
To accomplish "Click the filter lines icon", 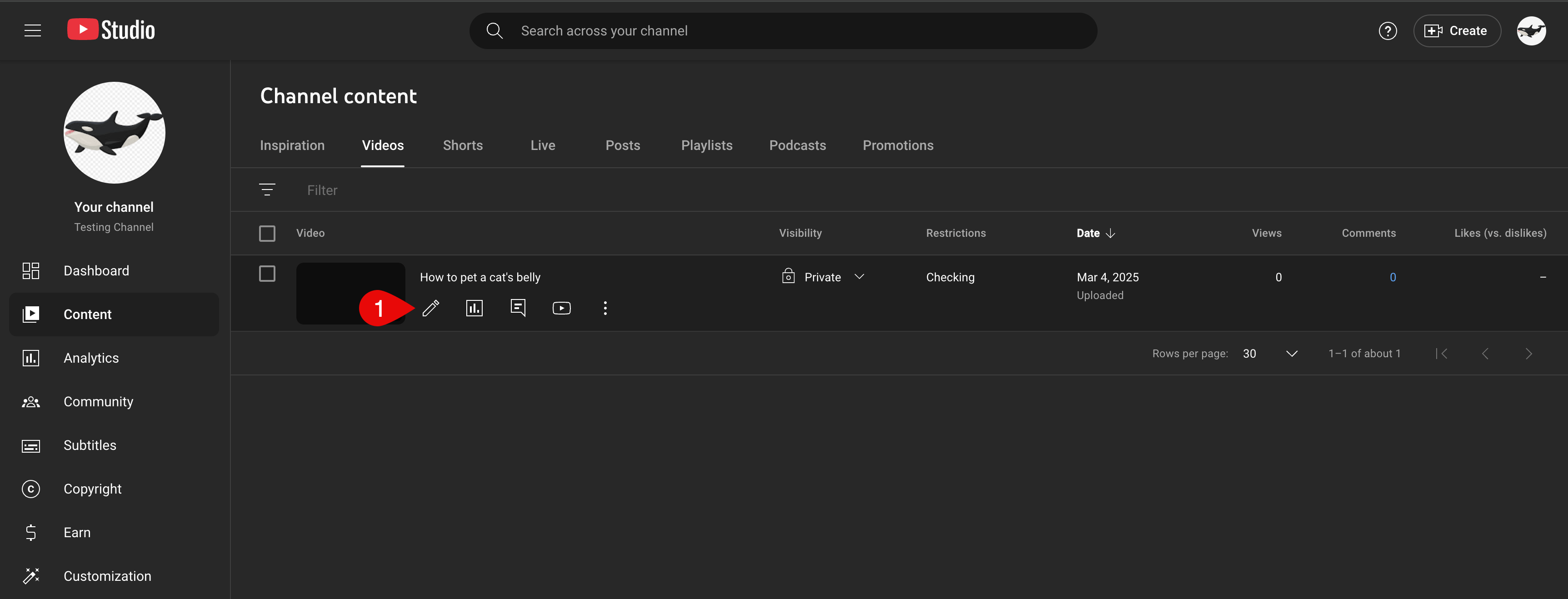I will point(267,190).
